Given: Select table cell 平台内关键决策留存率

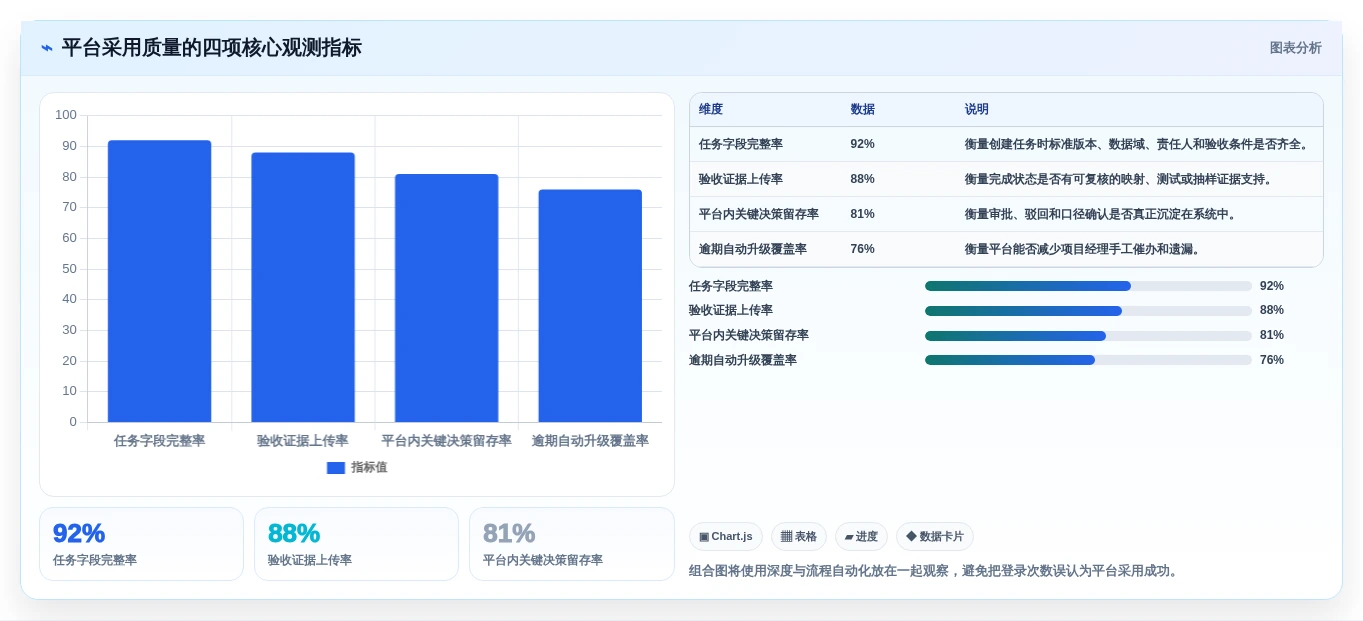Looking at the screenshot, I should click(x=759, y=214).
